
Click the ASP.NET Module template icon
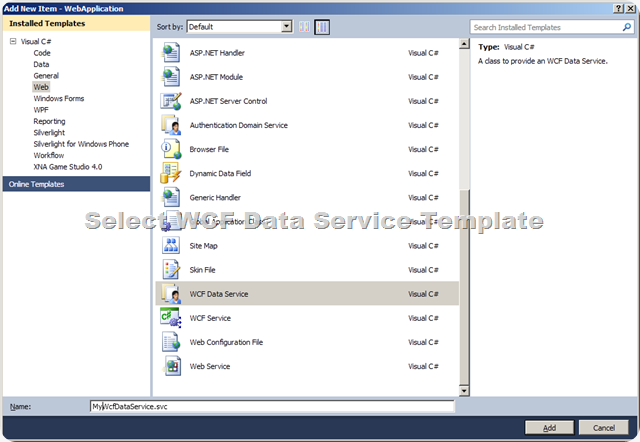coord(171,77)
